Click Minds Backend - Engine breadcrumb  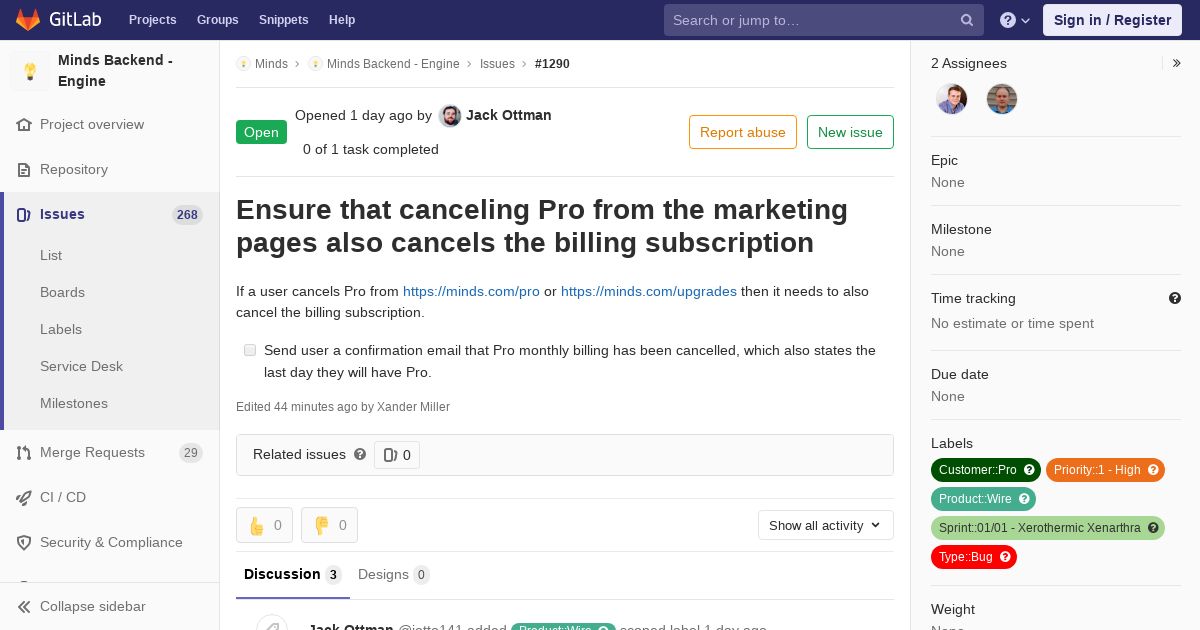coord(393,64)
